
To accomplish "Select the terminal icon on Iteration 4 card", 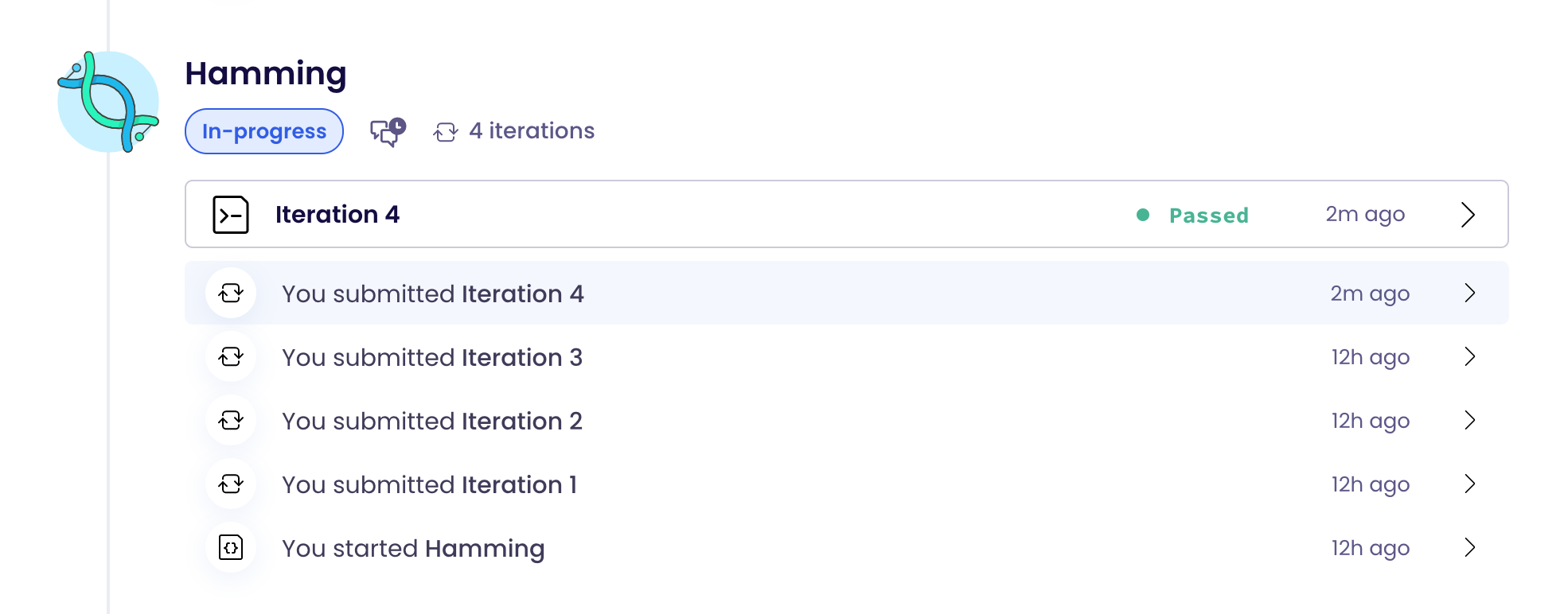I will pos(230,214).
